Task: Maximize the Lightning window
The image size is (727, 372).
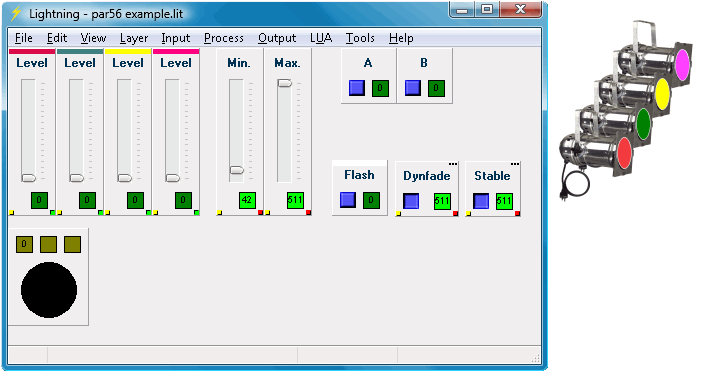Action: coord(486,9)
